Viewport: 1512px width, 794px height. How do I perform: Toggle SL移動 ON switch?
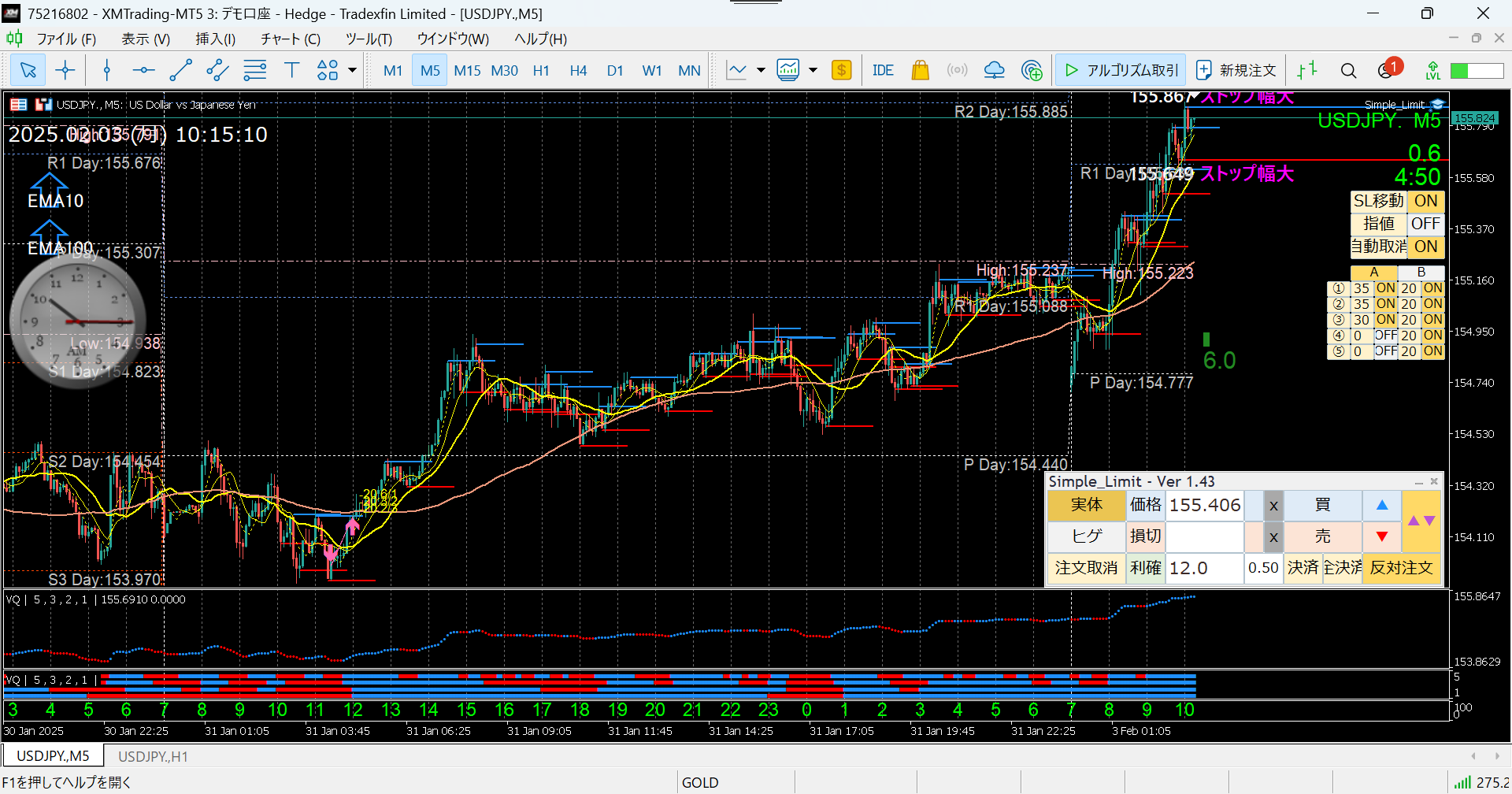(1425, 202)
